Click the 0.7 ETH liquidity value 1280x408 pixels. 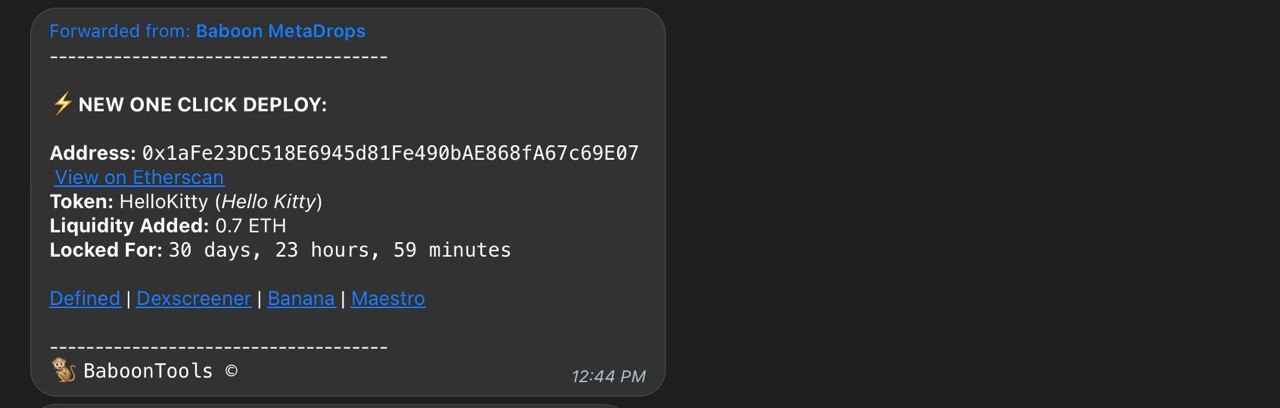[250, 226]
